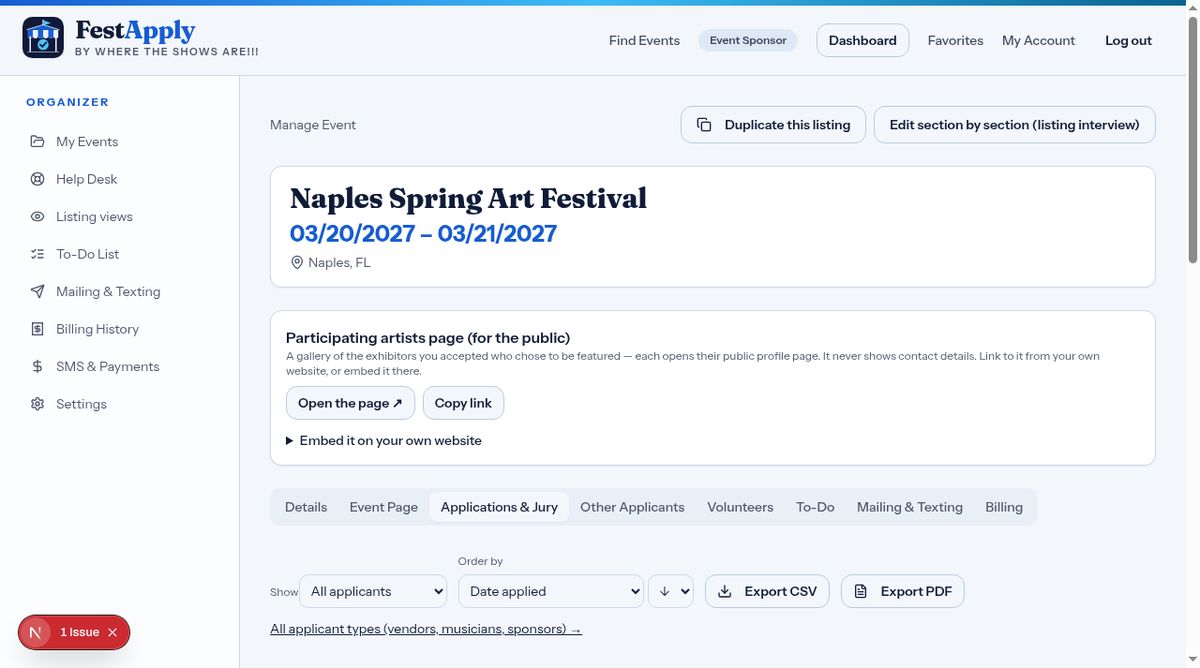The width and height of the screenshot is (1200, 668).
Task: Open the Mailing & Texting tab
Action: coord(910,507)
